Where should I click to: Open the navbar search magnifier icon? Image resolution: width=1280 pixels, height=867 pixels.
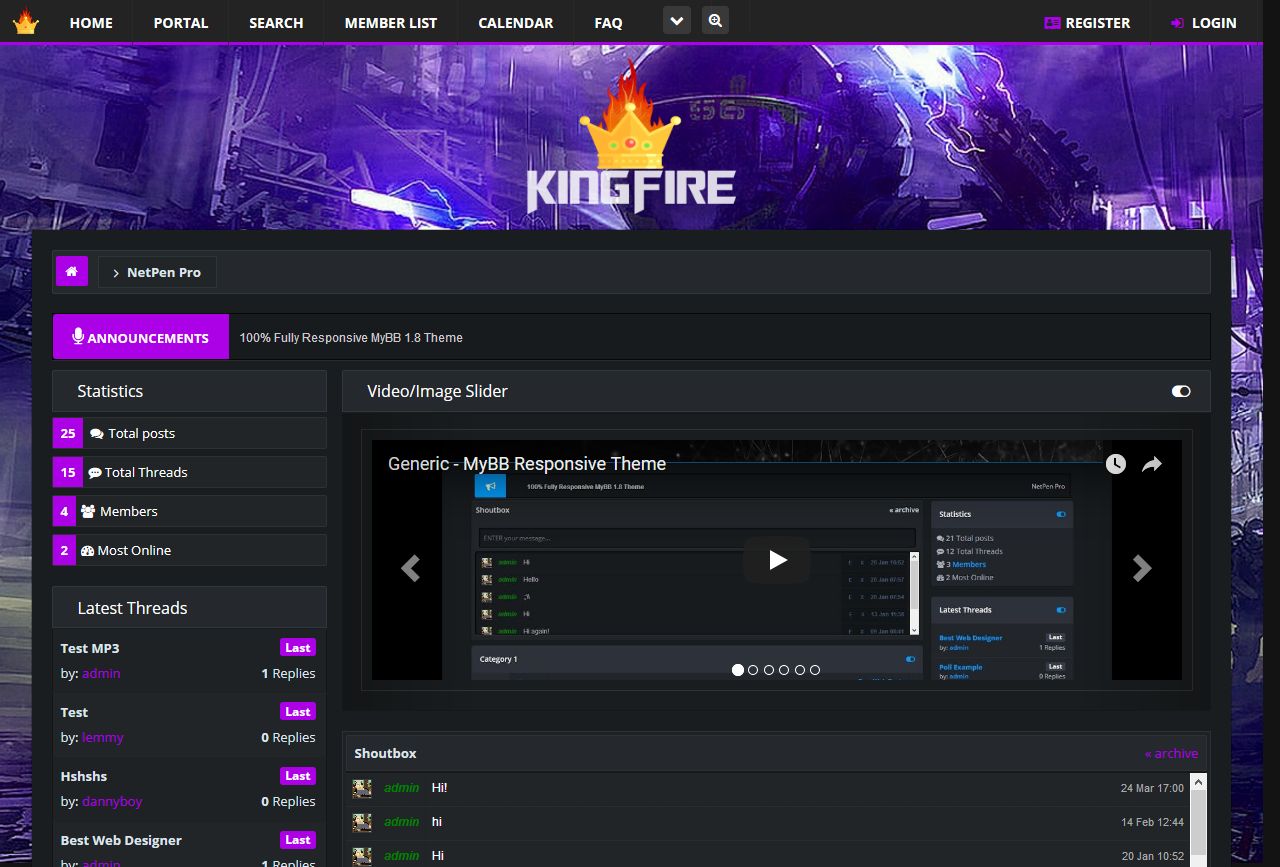tap(715, 20)
